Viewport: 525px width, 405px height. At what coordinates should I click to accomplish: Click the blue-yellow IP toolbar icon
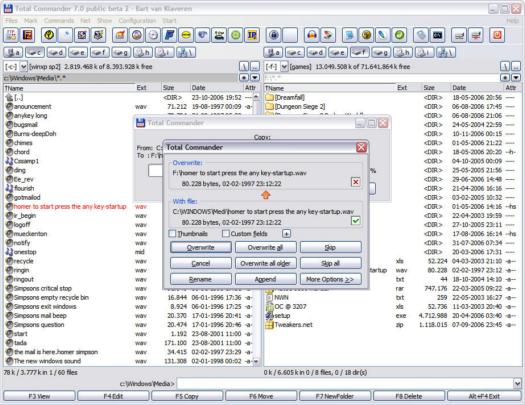pos(252,35)
